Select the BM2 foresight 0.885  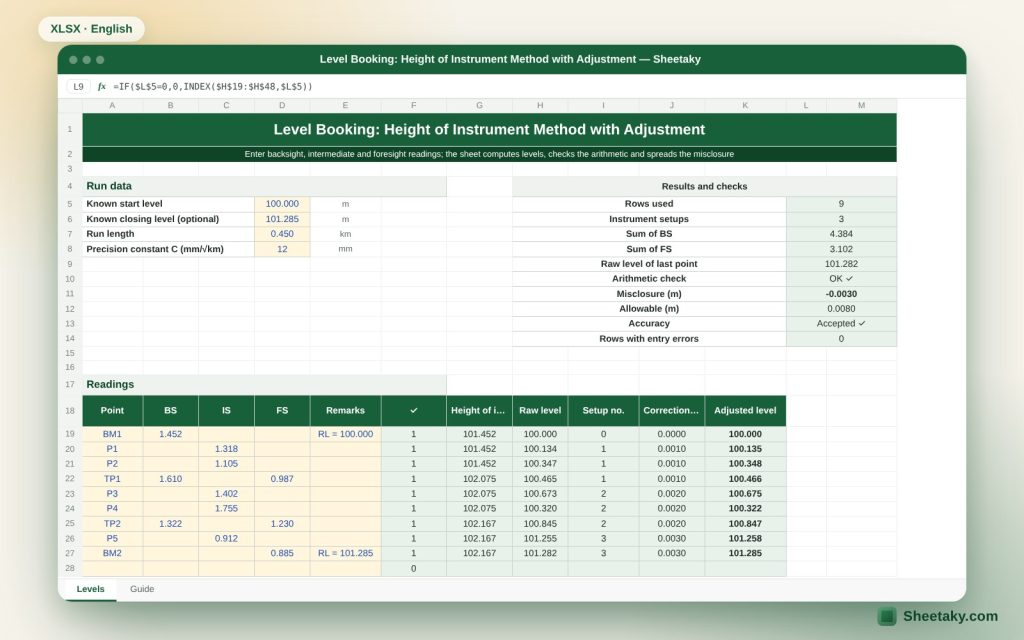282,553
